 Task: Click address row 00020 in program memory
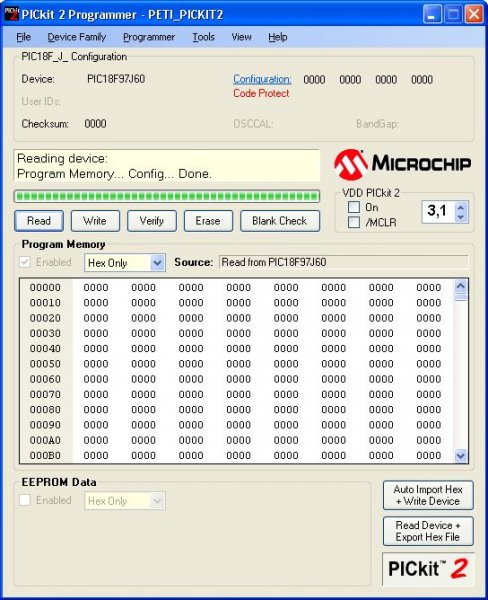[x=45, y=318]
